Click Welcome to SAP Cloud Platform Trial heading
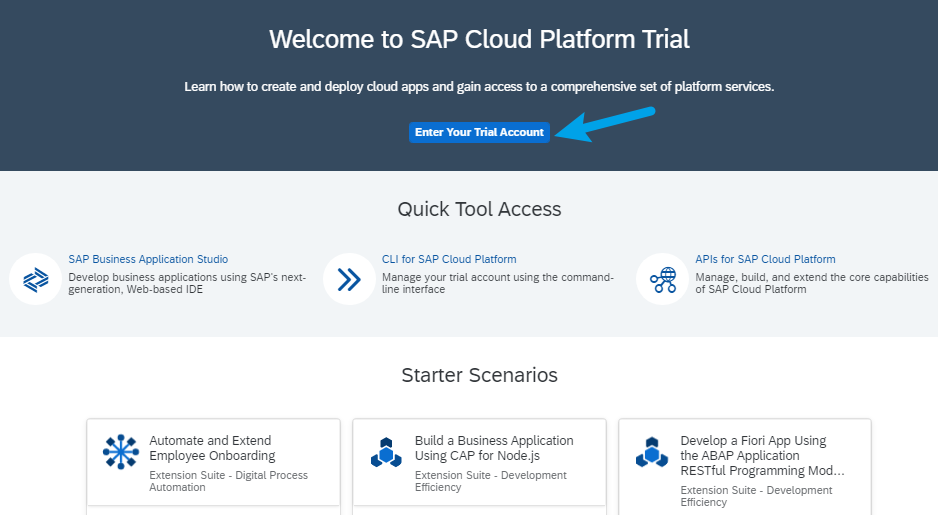The image size is (938, 515). (x=479, y=39)
